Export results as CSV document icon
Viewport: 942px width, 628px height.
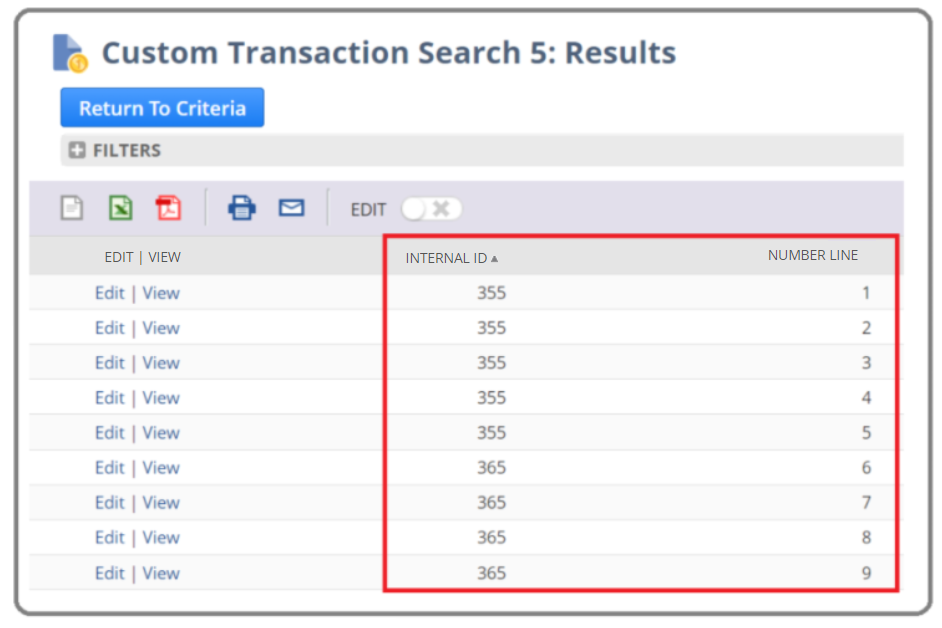[72, 208]
